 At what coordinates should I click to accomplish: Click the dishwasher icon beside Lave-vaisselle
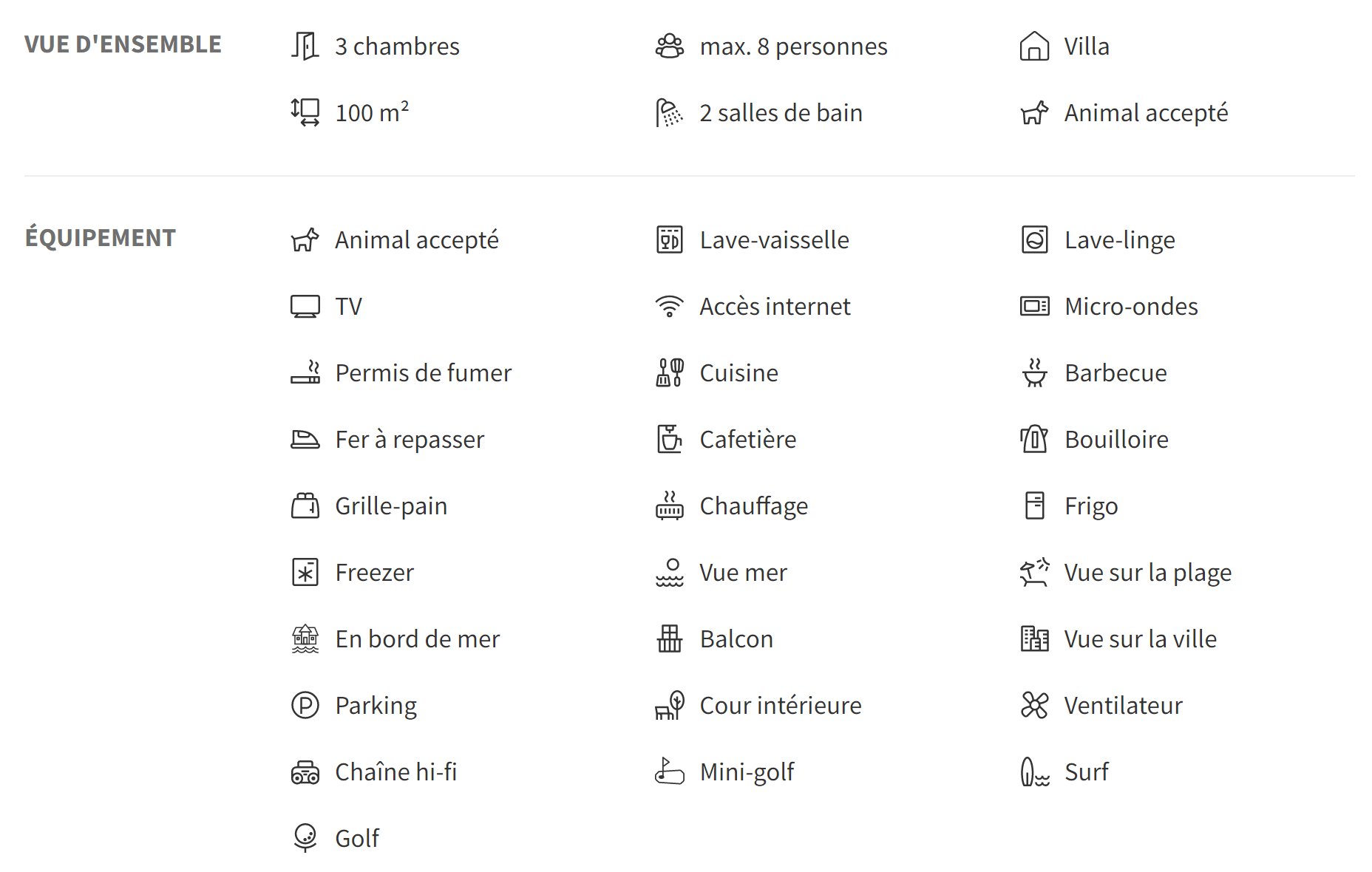pos(669,239)
